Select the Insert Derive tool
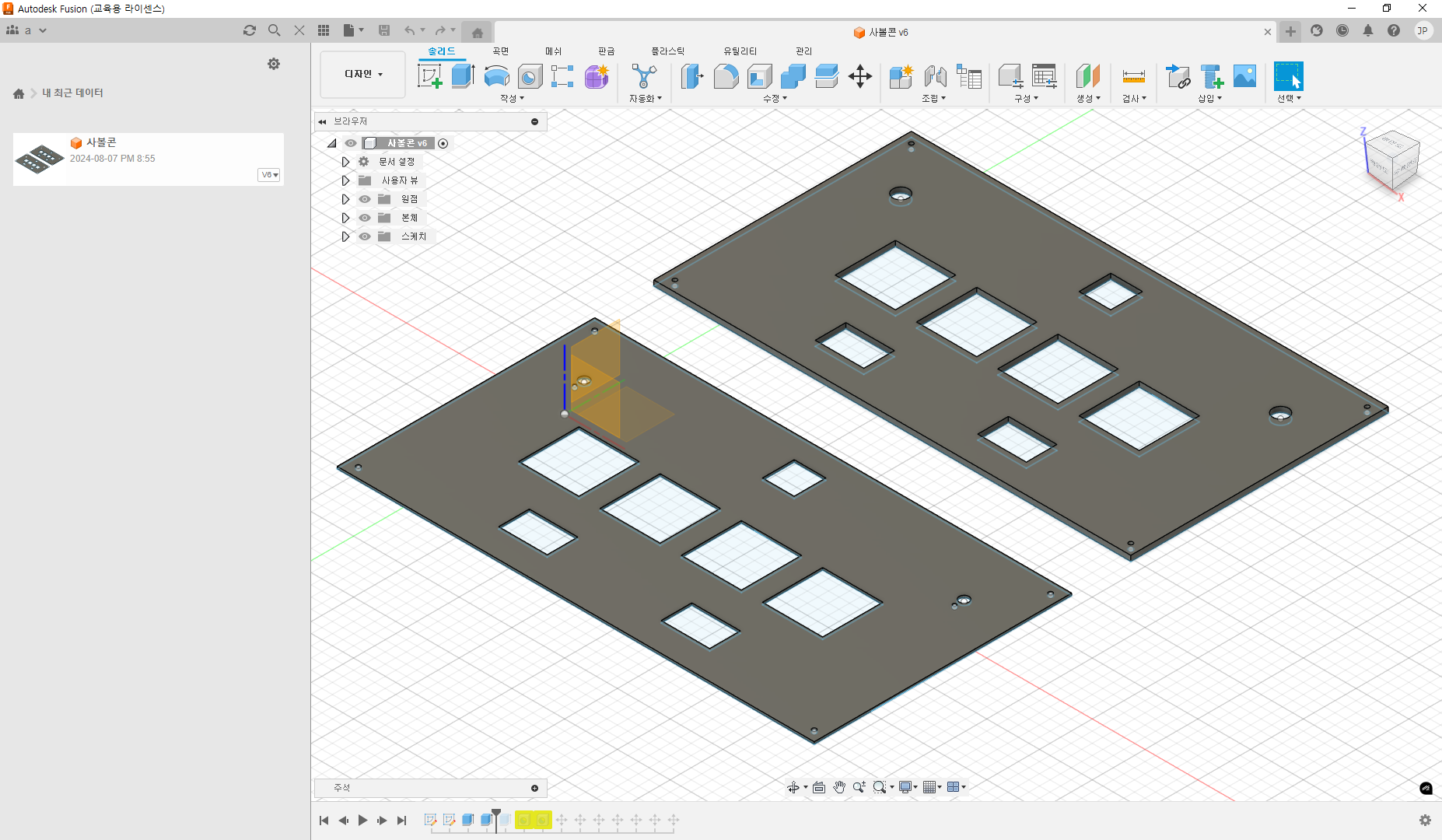Screen dimensions: 1442x840 tap(1178, 76)
